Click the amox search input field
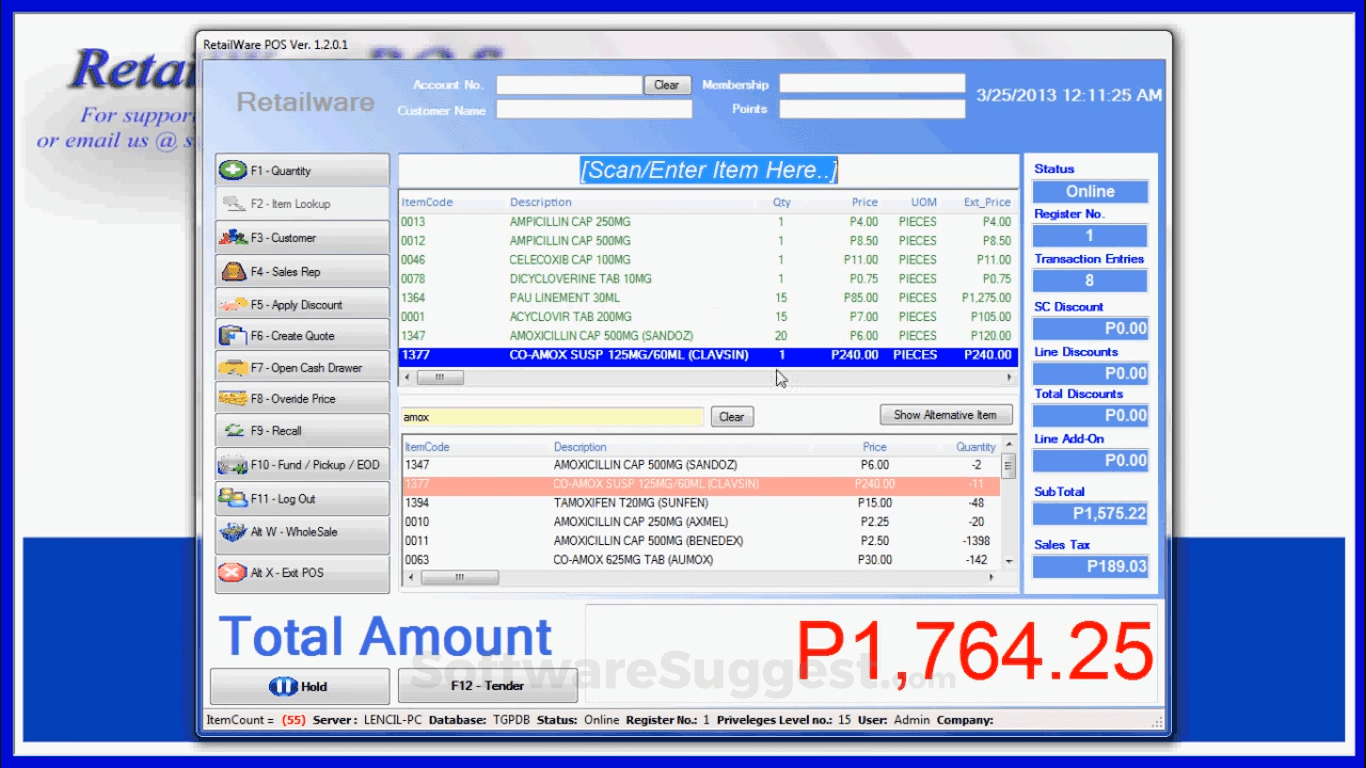Viewport: 1366px width, 768px height. [x=552, y=417]
